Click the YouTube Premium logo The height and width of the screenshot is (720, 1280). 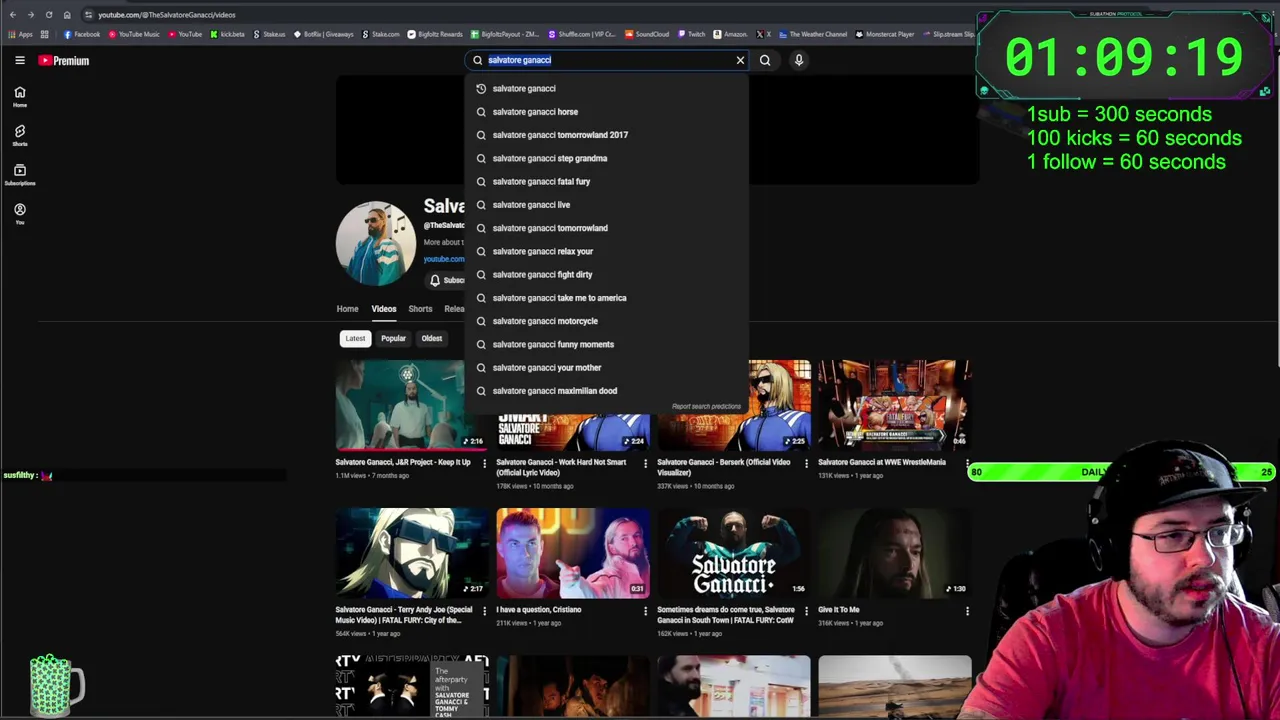click(x=64, y=60)
